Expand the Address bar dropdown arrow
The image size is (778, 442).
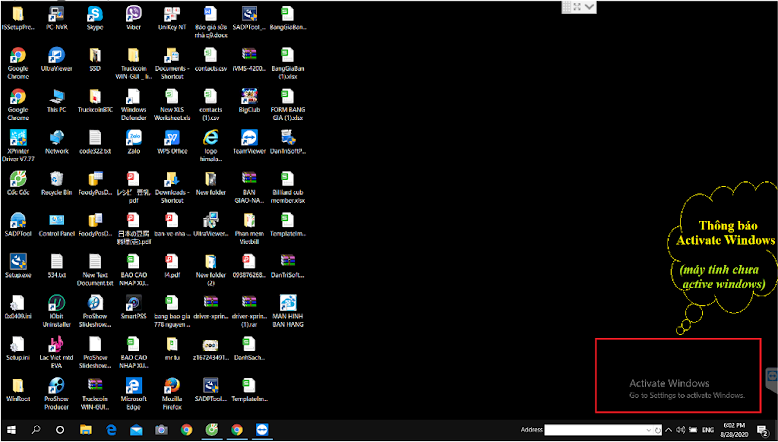point(649,430)
